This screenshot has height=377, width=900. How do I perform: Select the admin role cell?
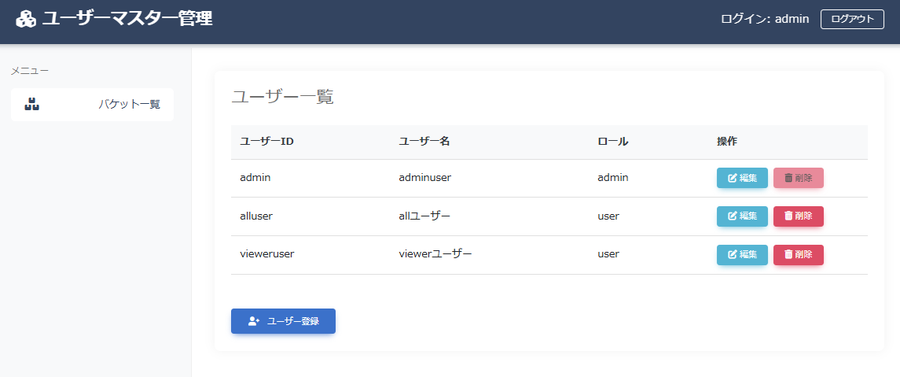613,178
